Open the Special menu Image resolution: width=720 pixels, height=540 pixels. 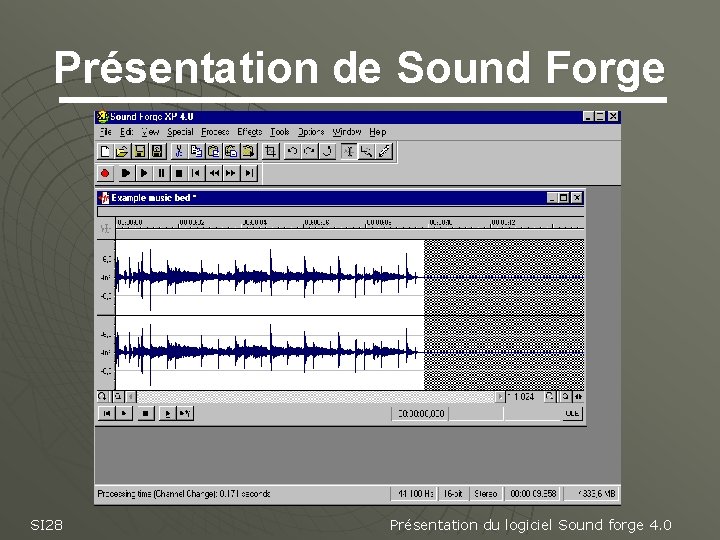pyautogui.click(x=180, y=132)
